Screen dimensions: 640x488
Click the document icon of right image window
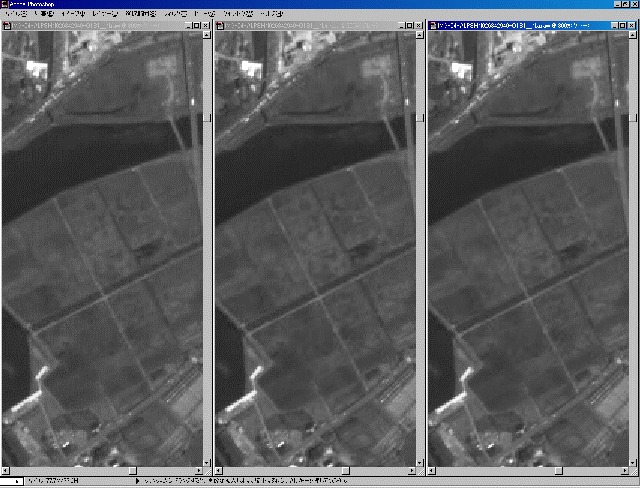tap(433, 26)
